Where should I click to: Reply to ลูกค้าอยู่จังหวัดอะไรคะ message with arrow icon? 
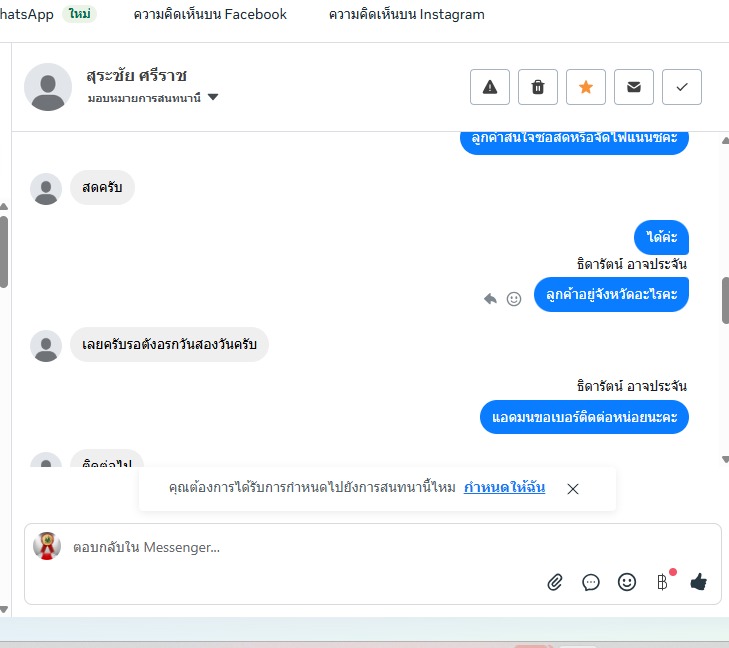click(490, 298)
